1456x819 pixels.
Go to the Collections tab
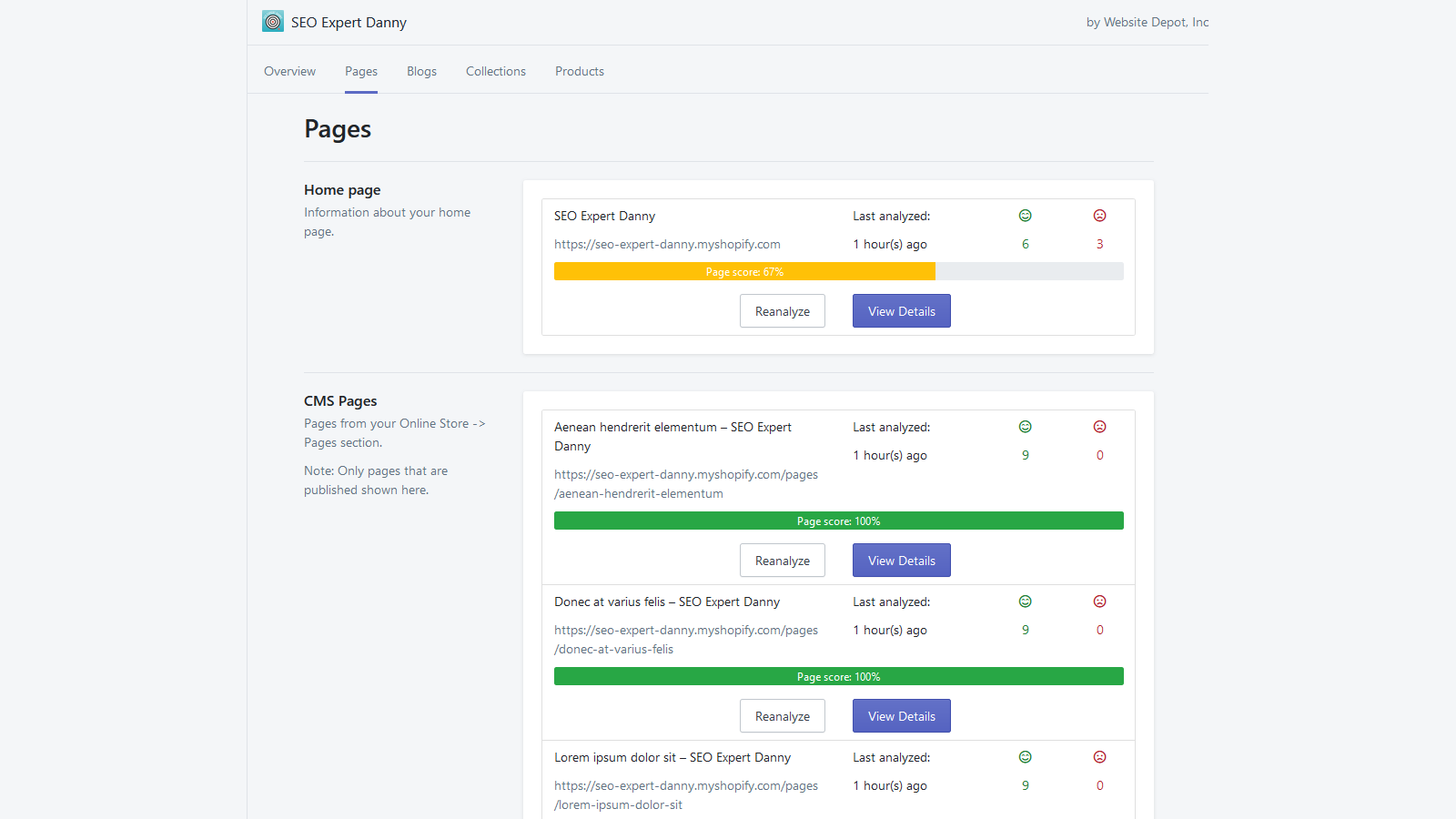(496, 71)
